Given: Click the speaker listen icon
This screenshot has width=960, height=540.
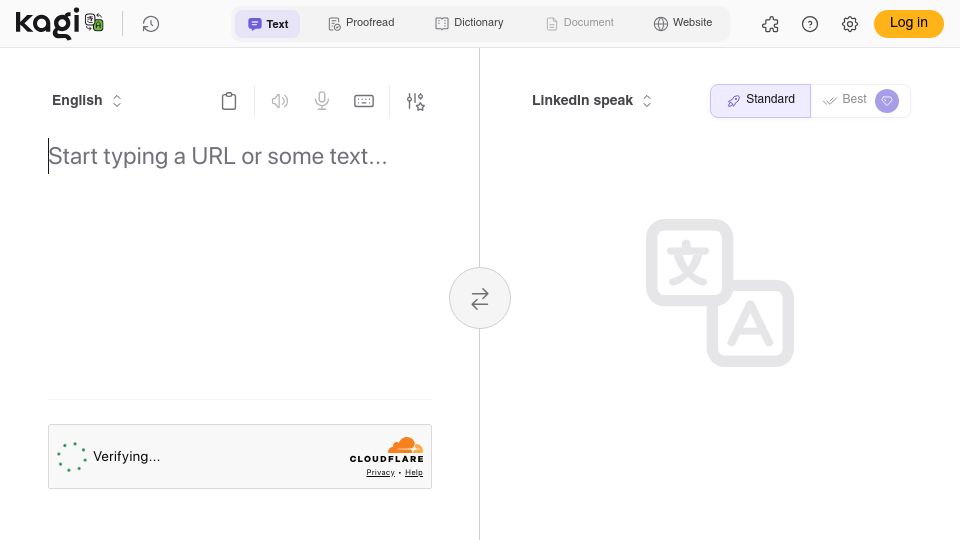Looking at the screenshot, I should [x=280, y=101].
